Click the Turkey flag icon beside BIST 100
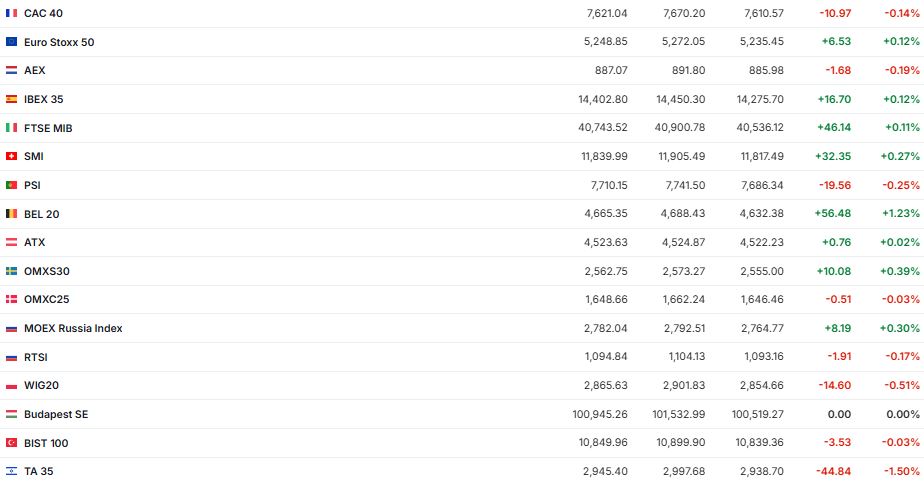924x484 pixels. (11, 443)
